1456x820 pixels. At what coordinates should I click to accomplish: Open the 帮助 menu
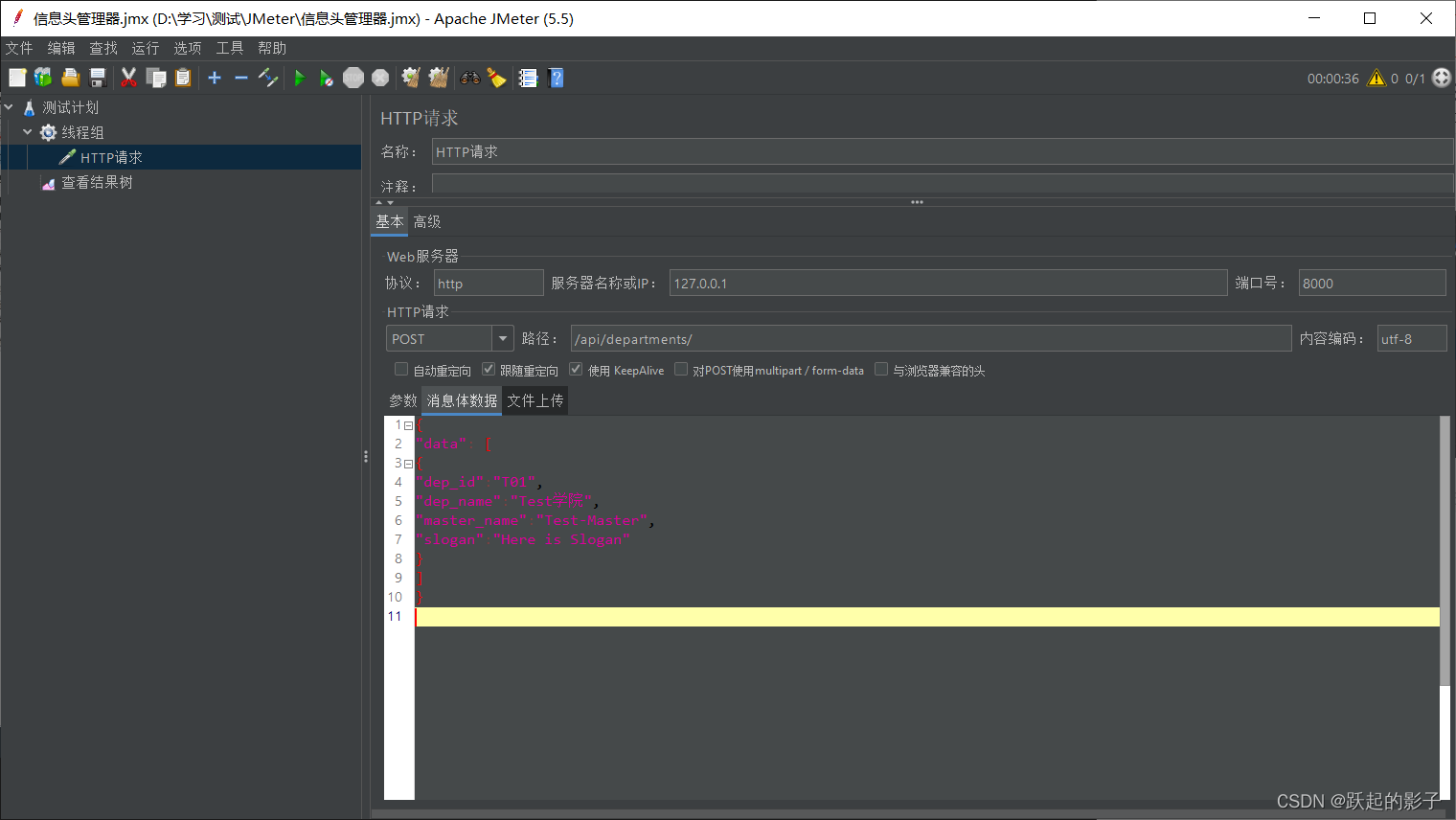(272, 48)
